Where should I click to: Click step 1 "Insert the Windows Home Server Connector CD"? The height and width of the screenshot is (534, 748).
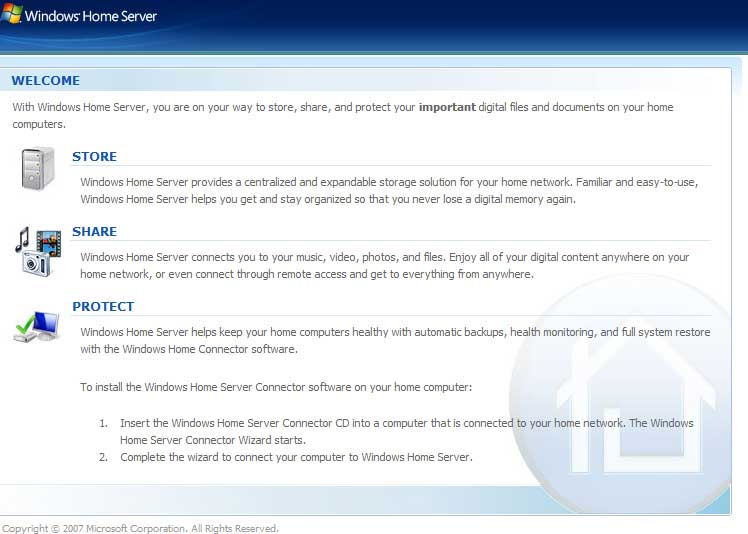(x=406, y=431)
